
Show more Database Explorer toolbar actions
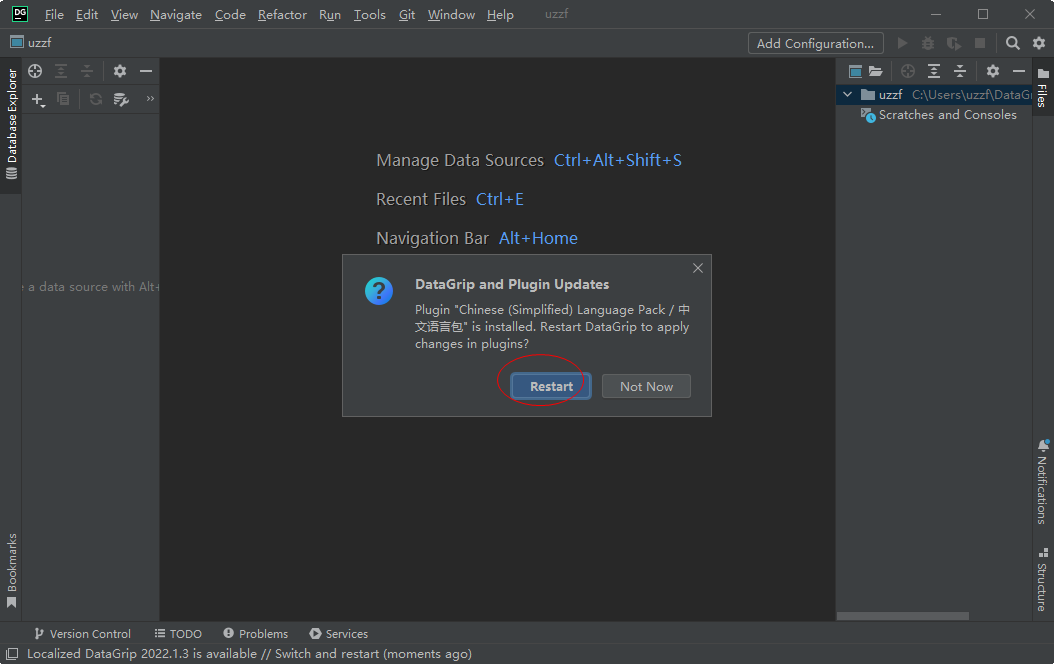(150, 99)
